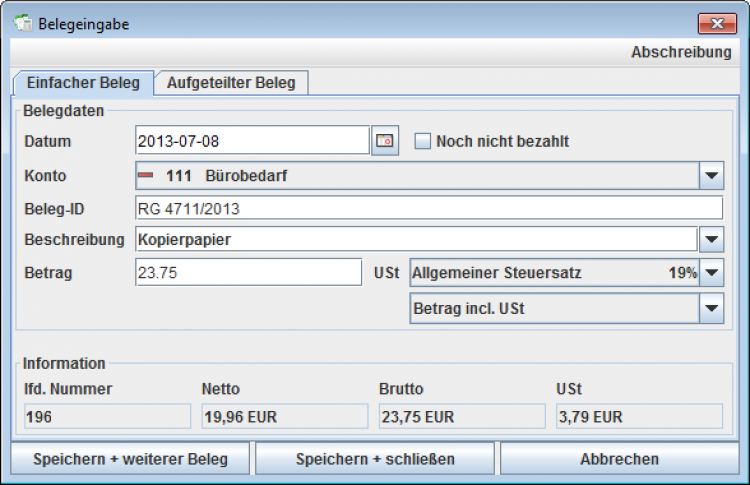Click the red minus icon in Konto
Viewport: 750px width, 485px height.
tap(146, 175)
